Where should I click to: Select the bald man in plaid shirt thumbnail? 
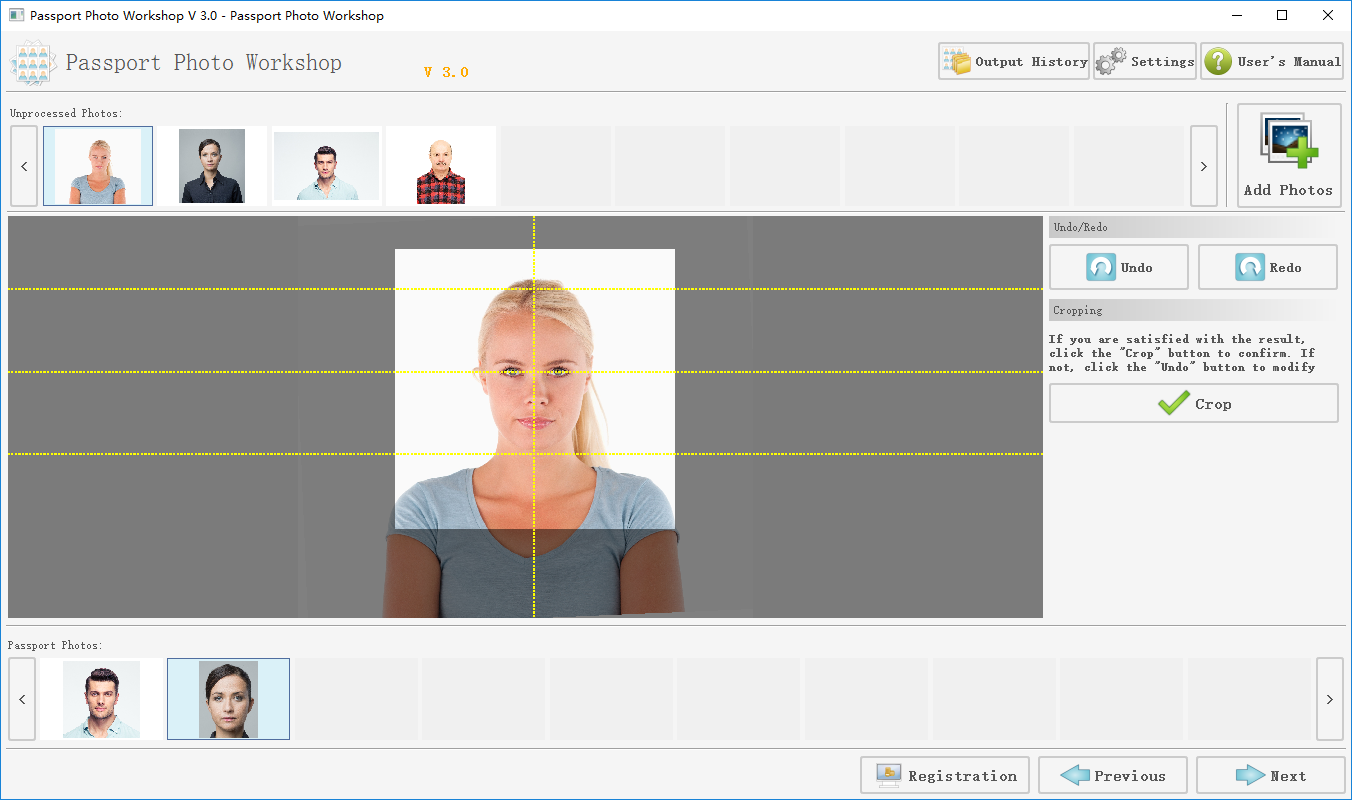pyautogui.click(x=441, y=166)
